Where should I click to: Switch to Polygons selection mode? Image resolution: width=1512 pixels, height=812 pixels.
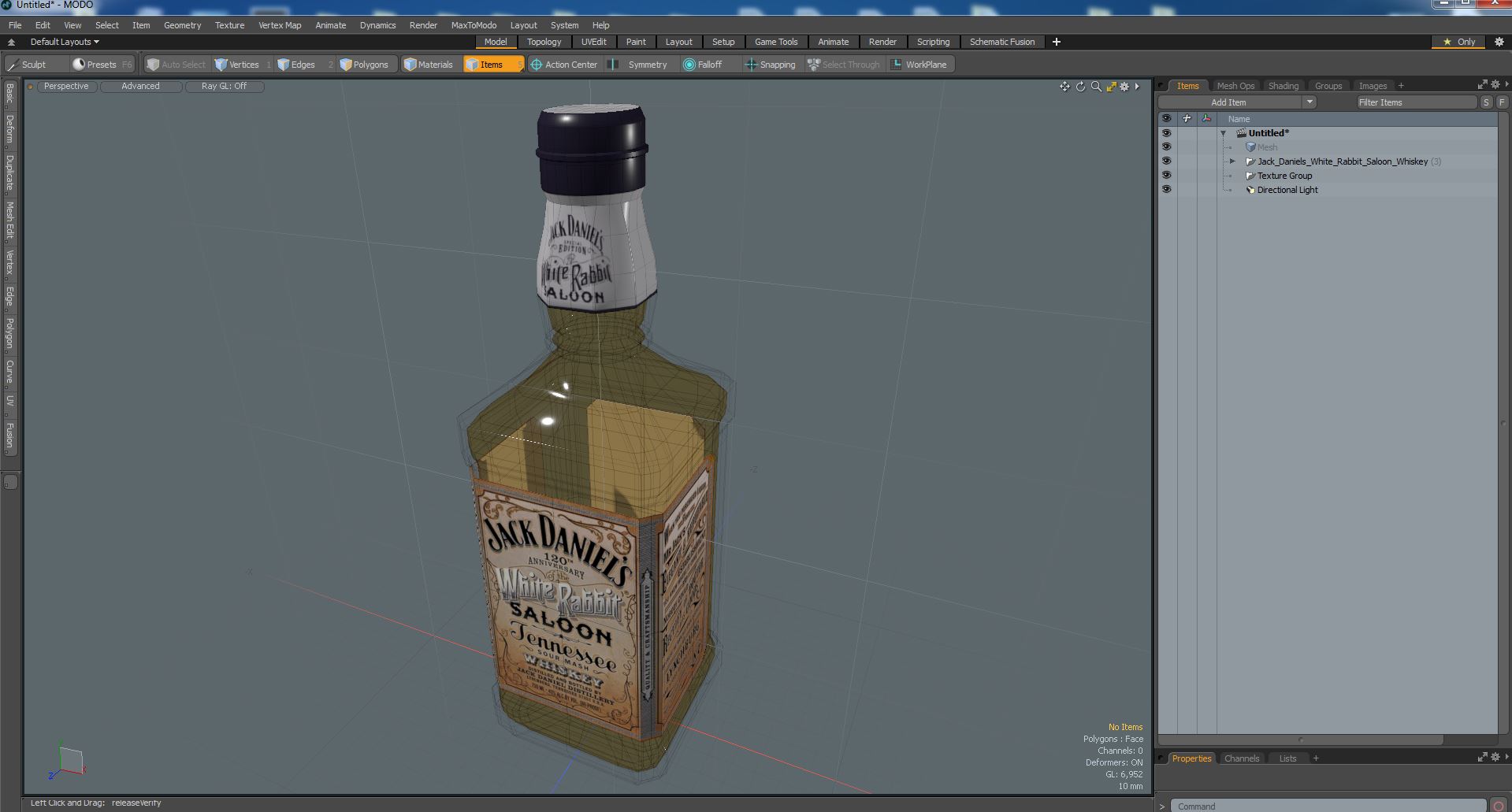(x=366, y=65)
